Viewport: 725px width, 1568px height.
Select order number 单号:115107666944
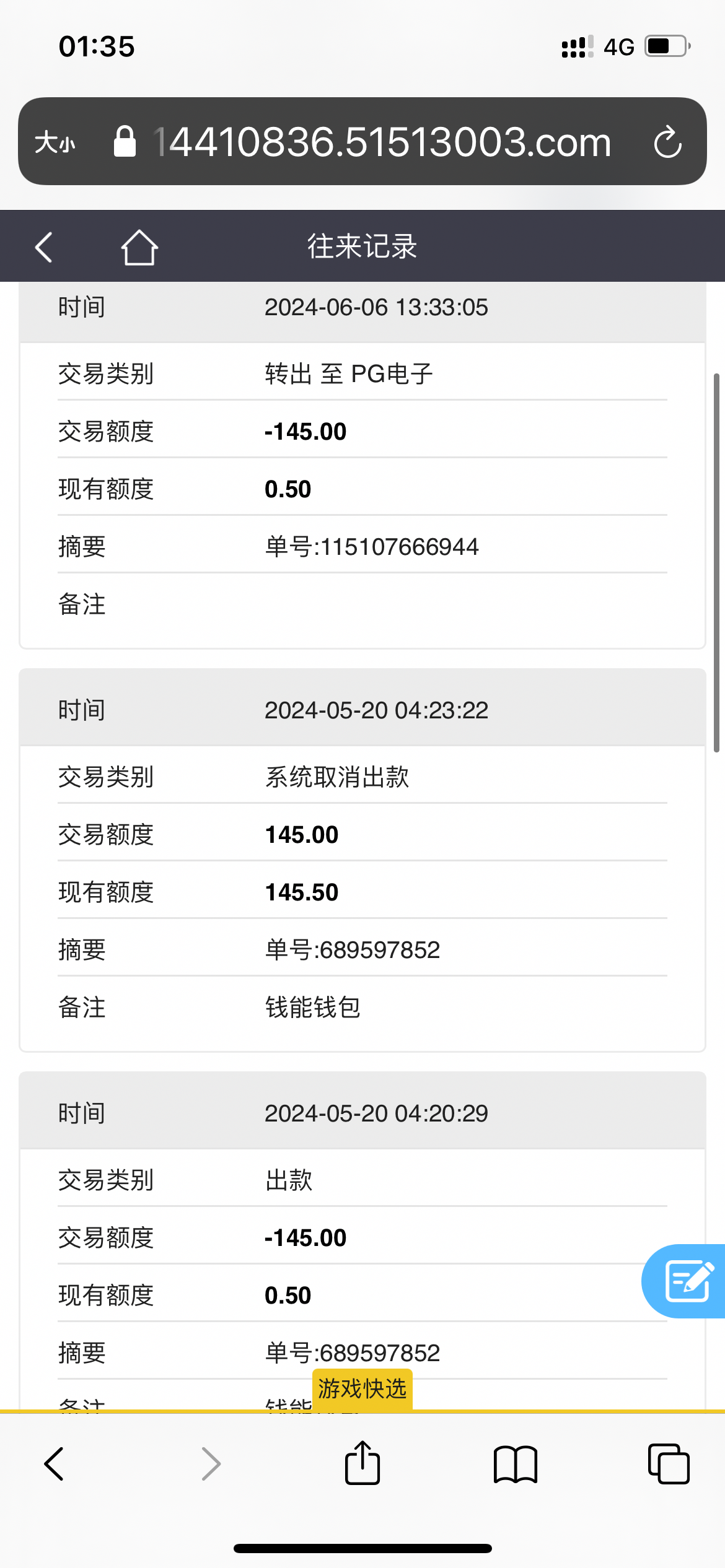point(372,547)
